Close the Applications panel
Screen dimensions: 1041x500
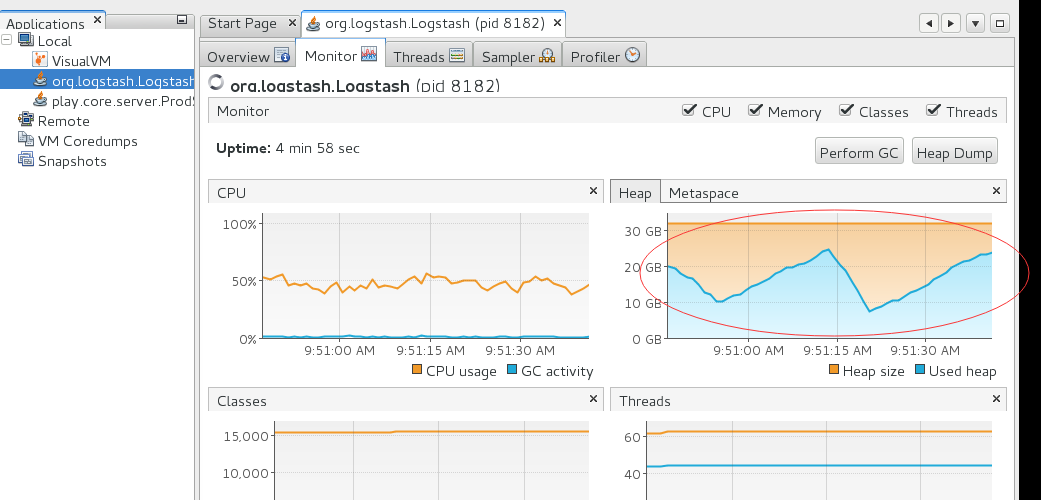coord(97,20)
